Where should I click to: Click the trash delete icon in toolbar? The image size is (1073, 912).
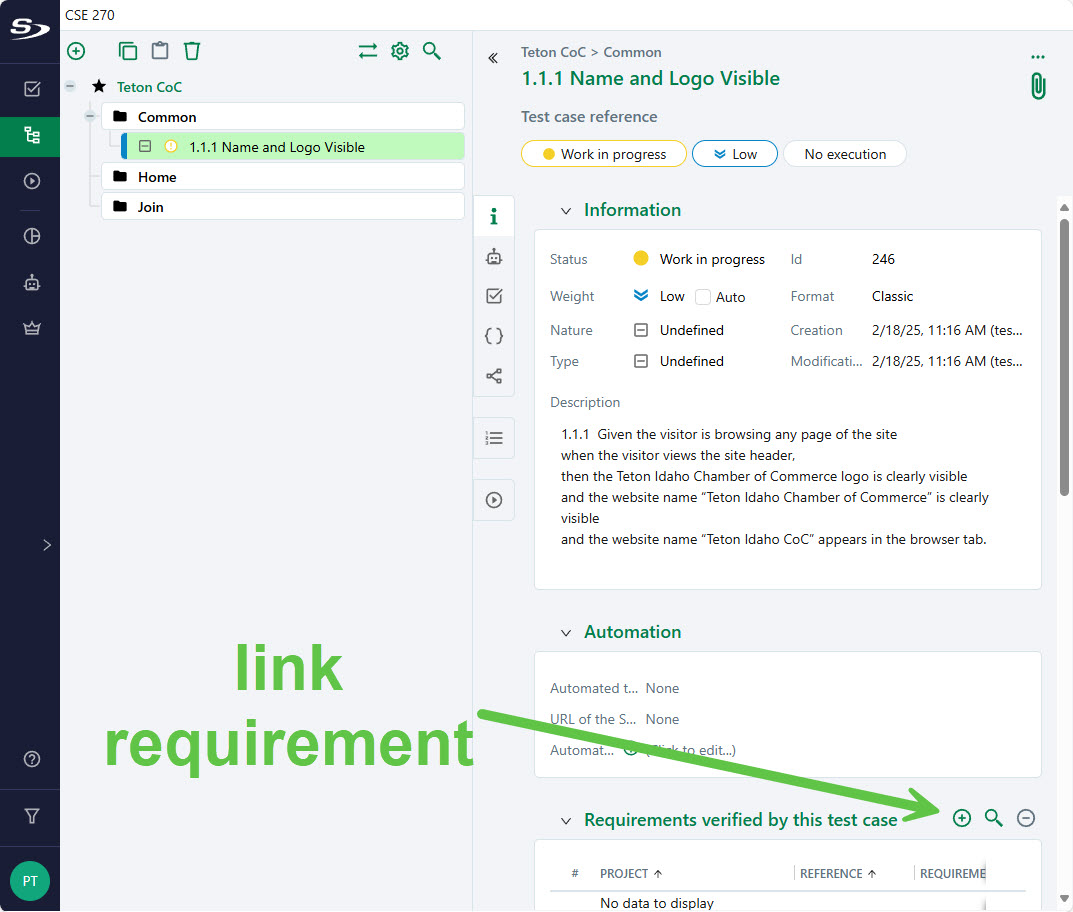click(192, 51)
